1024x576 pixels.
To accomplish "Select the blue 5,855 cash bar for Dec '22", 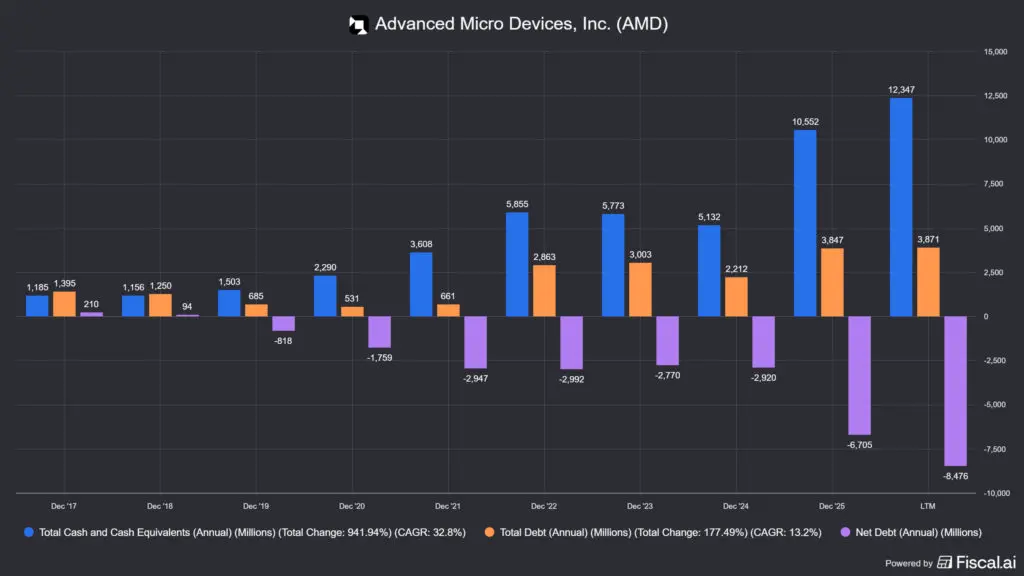I will [517, 264].
